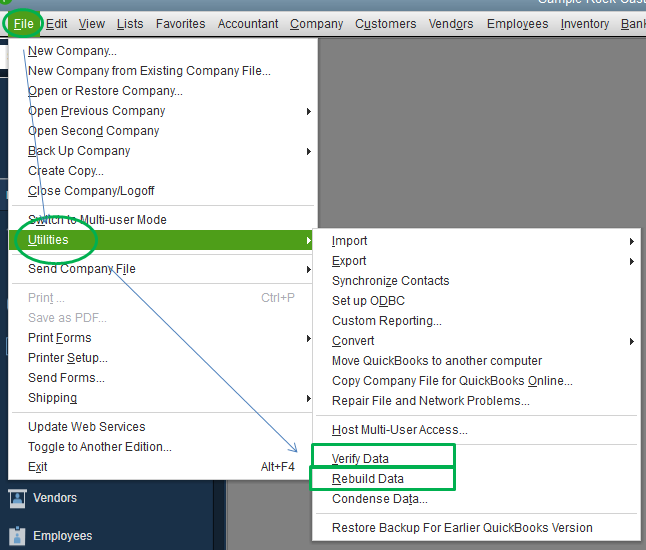The width and height of the screenshot is (646, 550).
Task: Click the Vendors icon in left sidebar
Action: (x=17, y=499)
